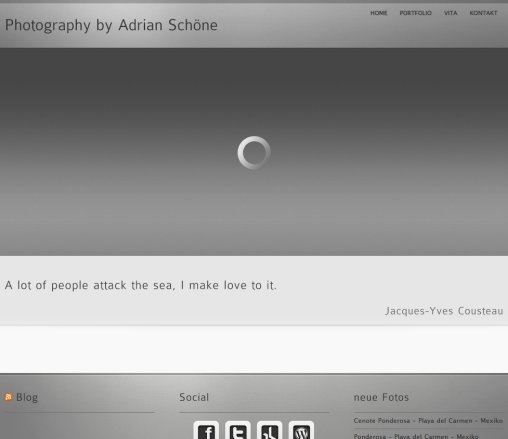The width and height of the screenshot is (508, 439).
Task: Open the Twitter social icon
Action: click(238, 430)
